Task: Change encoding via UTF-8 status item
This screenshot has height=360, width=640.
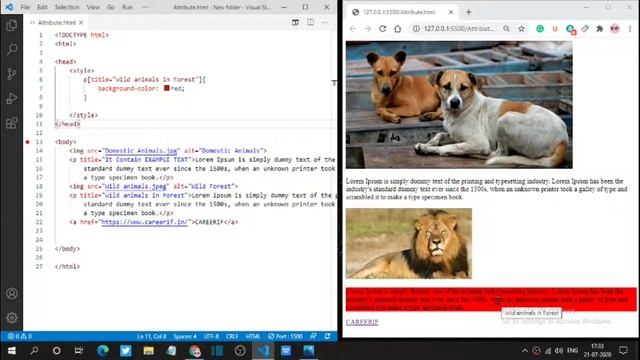Action: click(x=211, y=336)
